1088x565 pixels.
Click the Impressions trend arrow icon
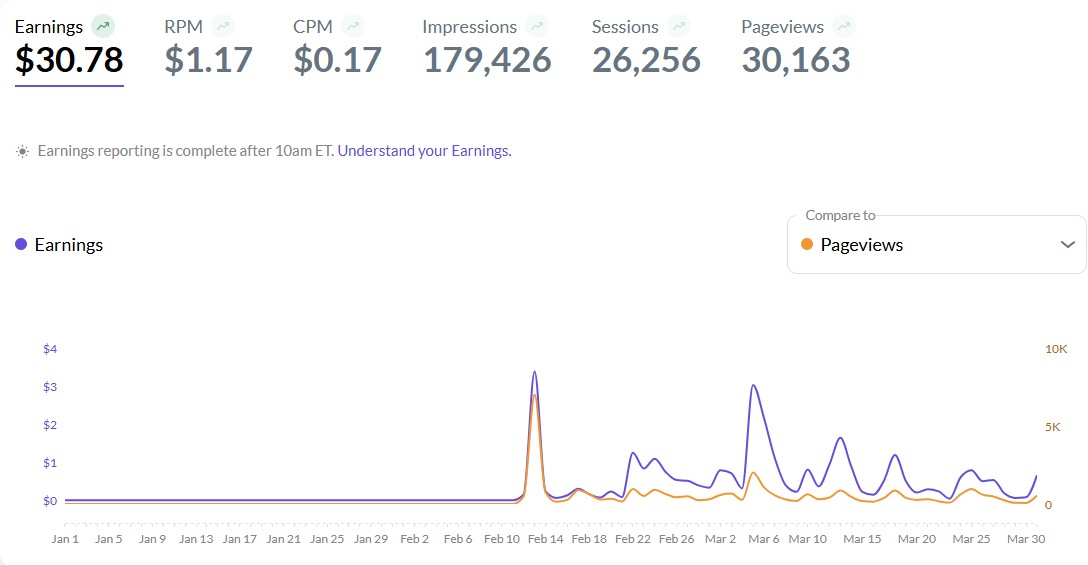click(x=537, y=27)
